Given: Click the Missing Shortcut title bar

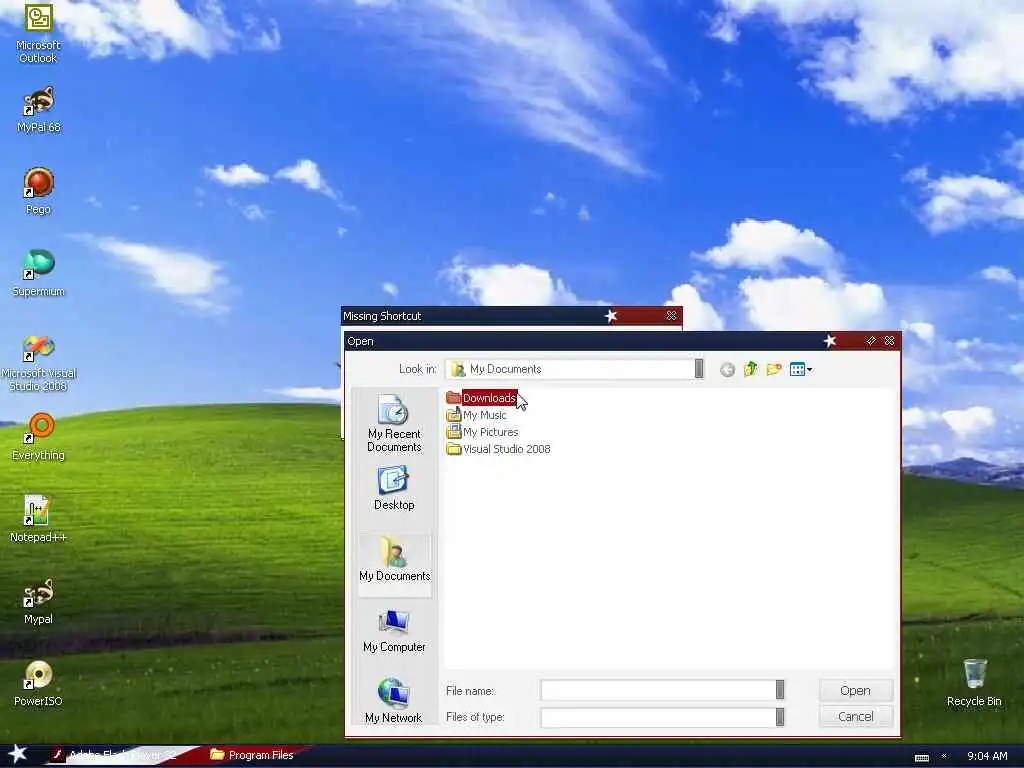Looking at the screenshot, I should [x=511, y=316].
